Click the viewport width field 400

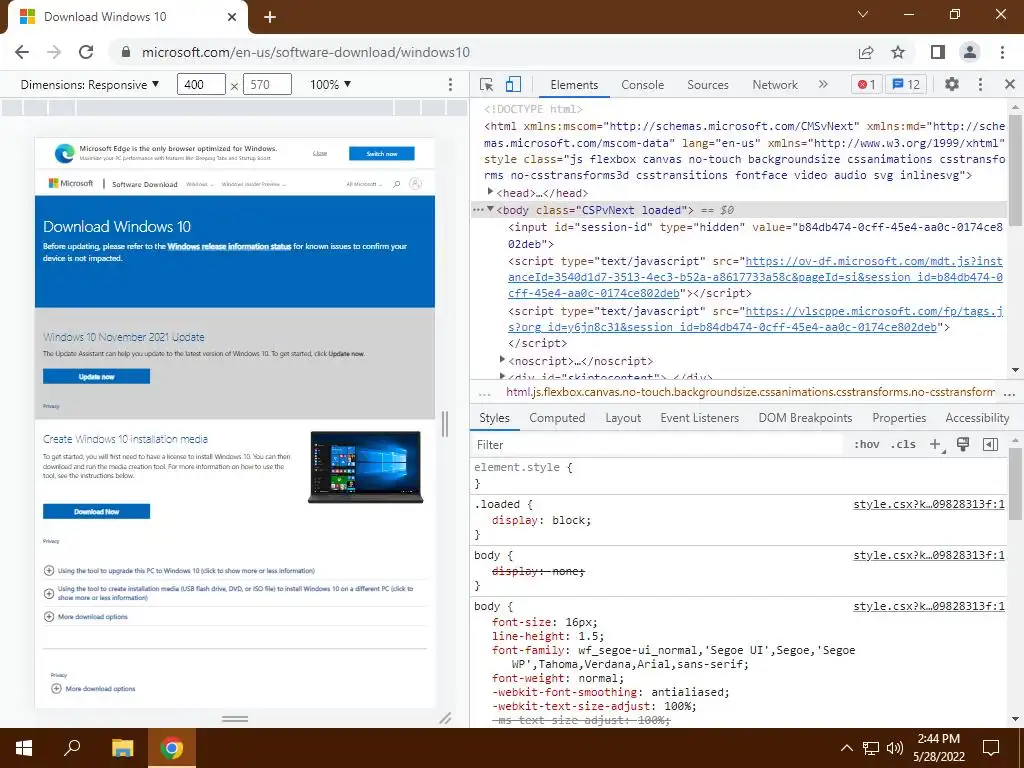[x=201, y=84]
